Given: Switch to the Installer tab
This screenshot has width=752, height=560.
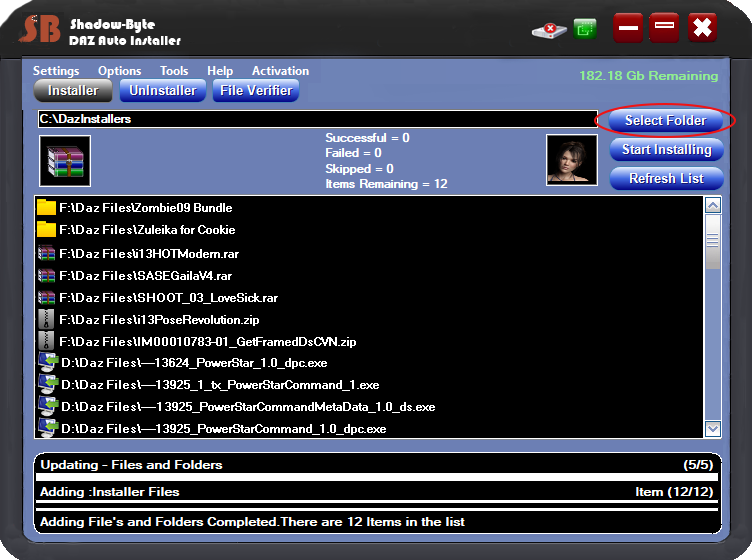Looking at the screenshot, I should click(x=73, y=91).
